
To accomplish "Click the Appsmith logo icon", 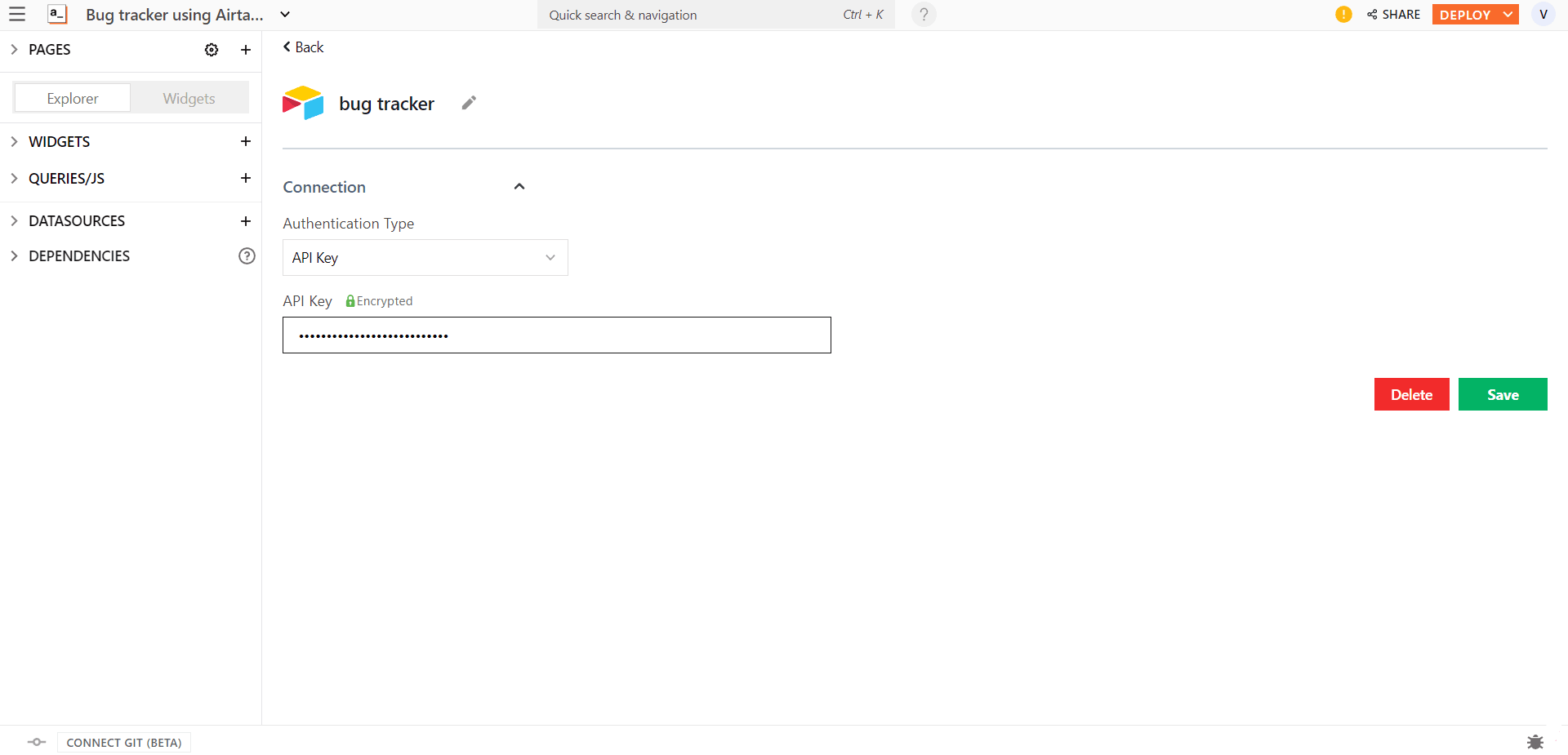I will point(57,15).
